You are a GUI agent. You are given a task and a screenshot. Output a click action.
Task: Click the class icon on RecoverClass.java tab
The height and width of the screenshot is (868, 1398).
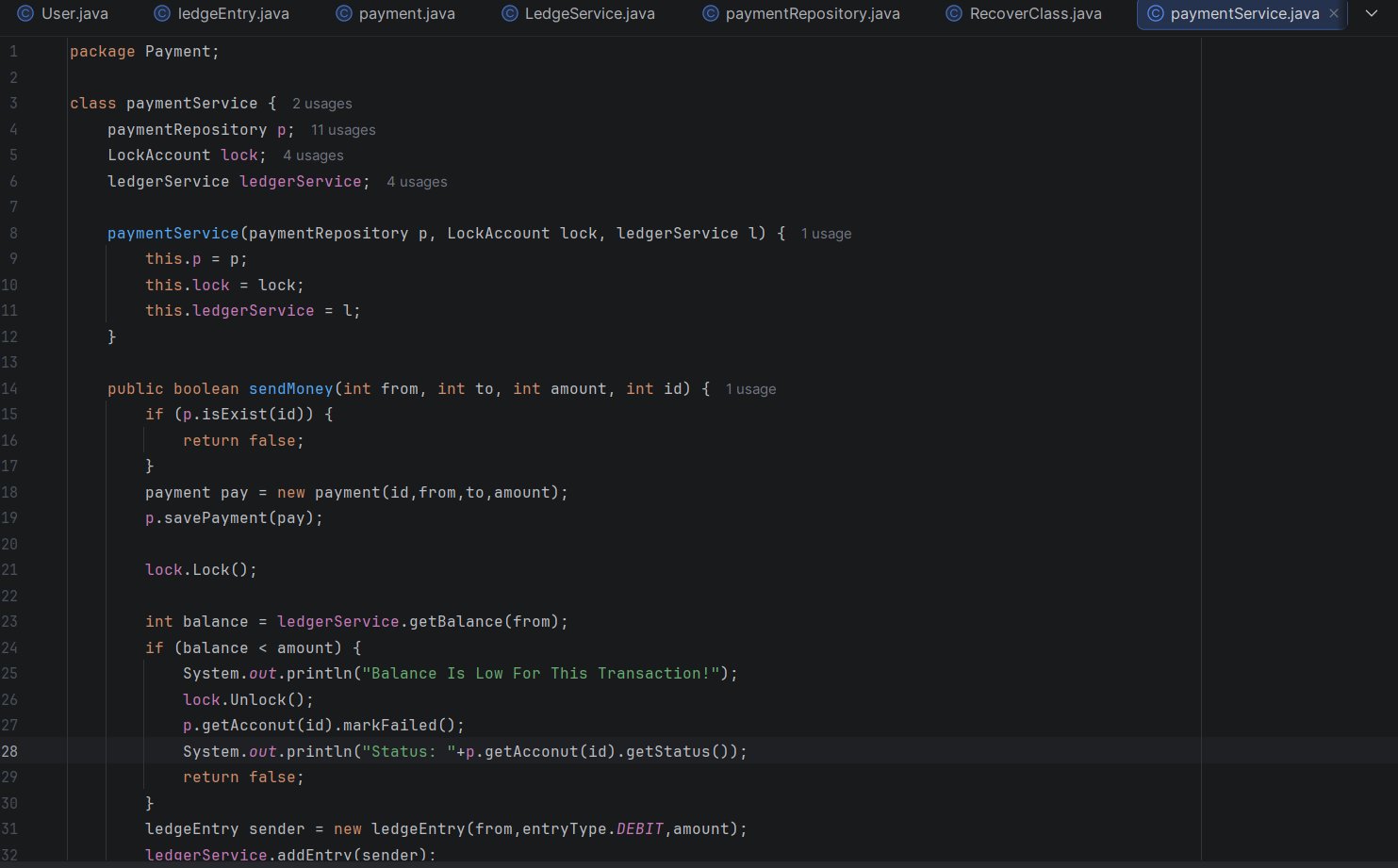point(954,14)
